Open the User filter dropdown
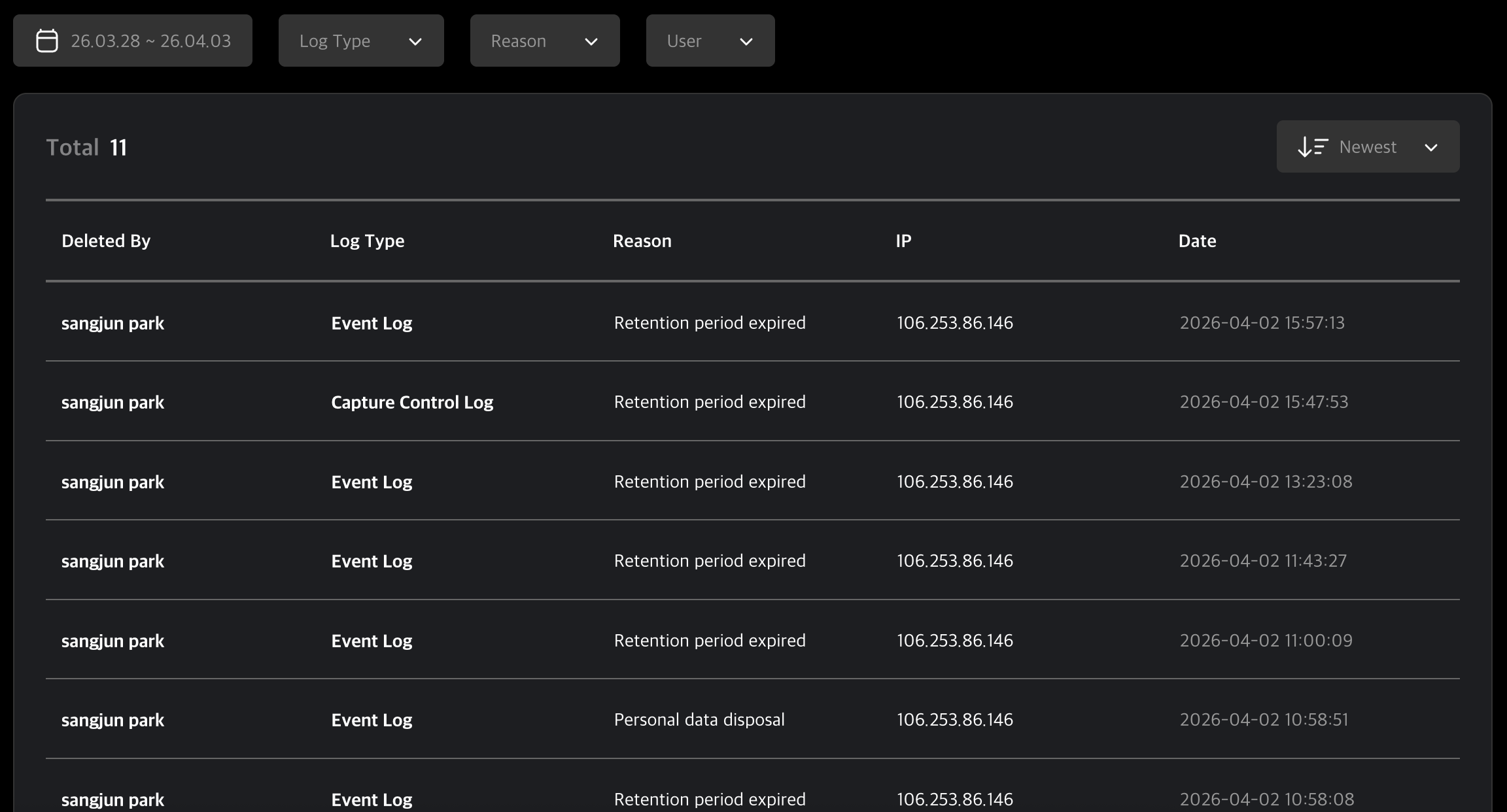Viewport: 1507px width, 812px height. (710, 41)
